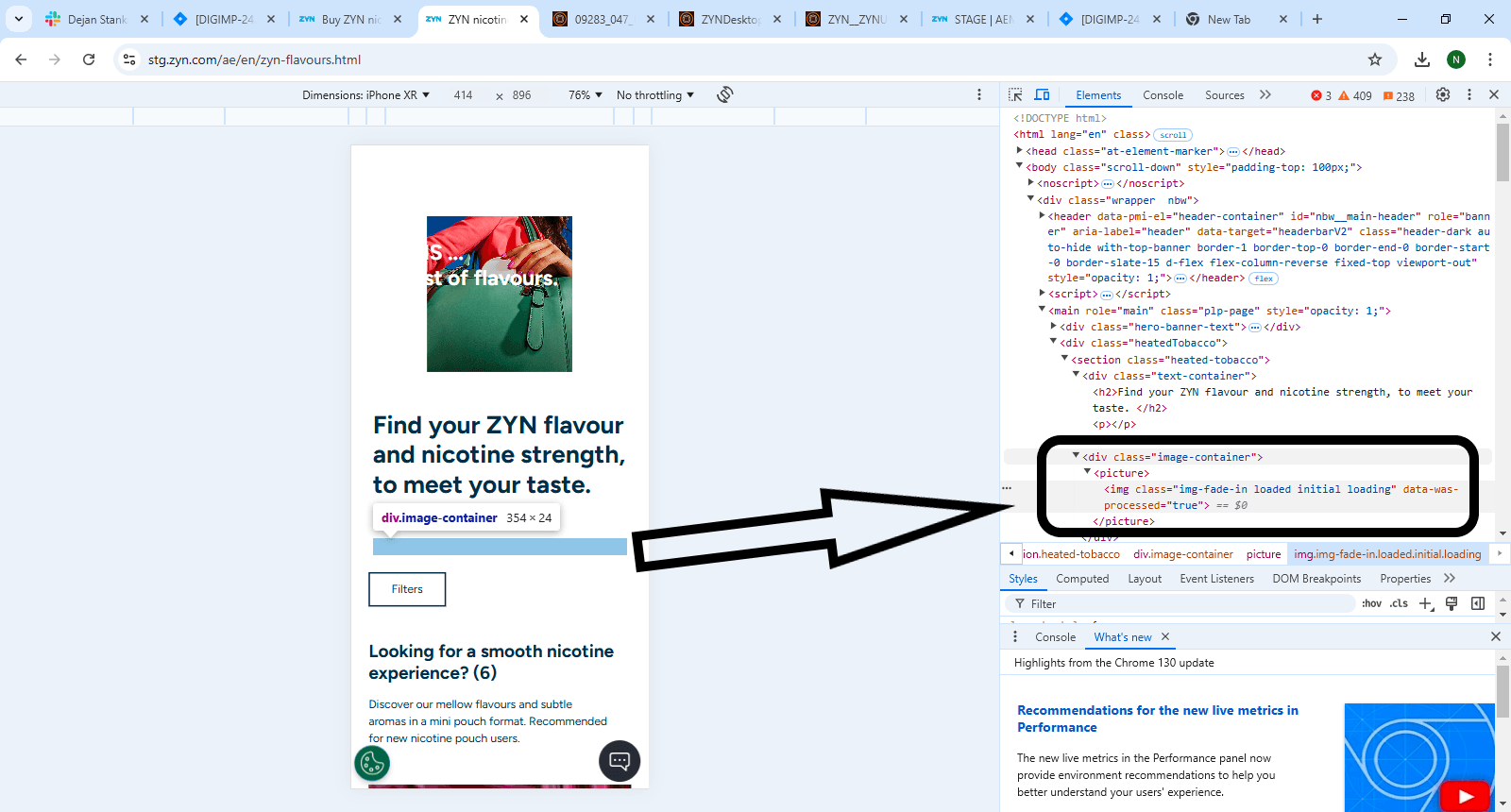This screenshot has width=1511, height=812.
Task: Open the cookie settings icon
Action: pyautogui.click(x=372, y=763)
